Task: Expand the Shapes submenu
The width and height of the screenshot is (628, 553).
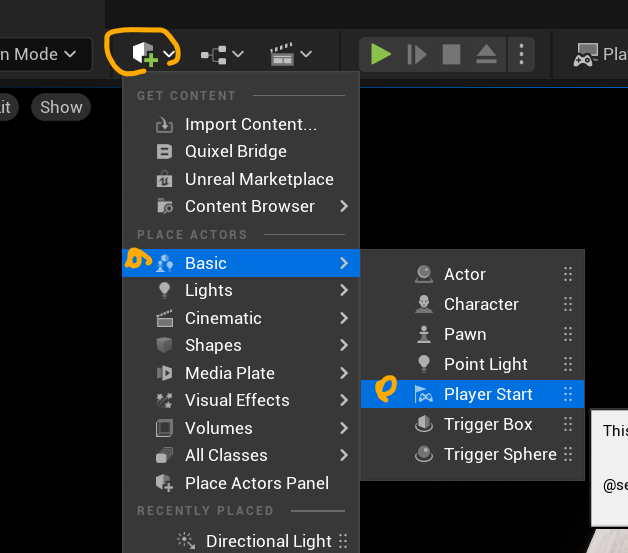Action: [x=241, y=345]
